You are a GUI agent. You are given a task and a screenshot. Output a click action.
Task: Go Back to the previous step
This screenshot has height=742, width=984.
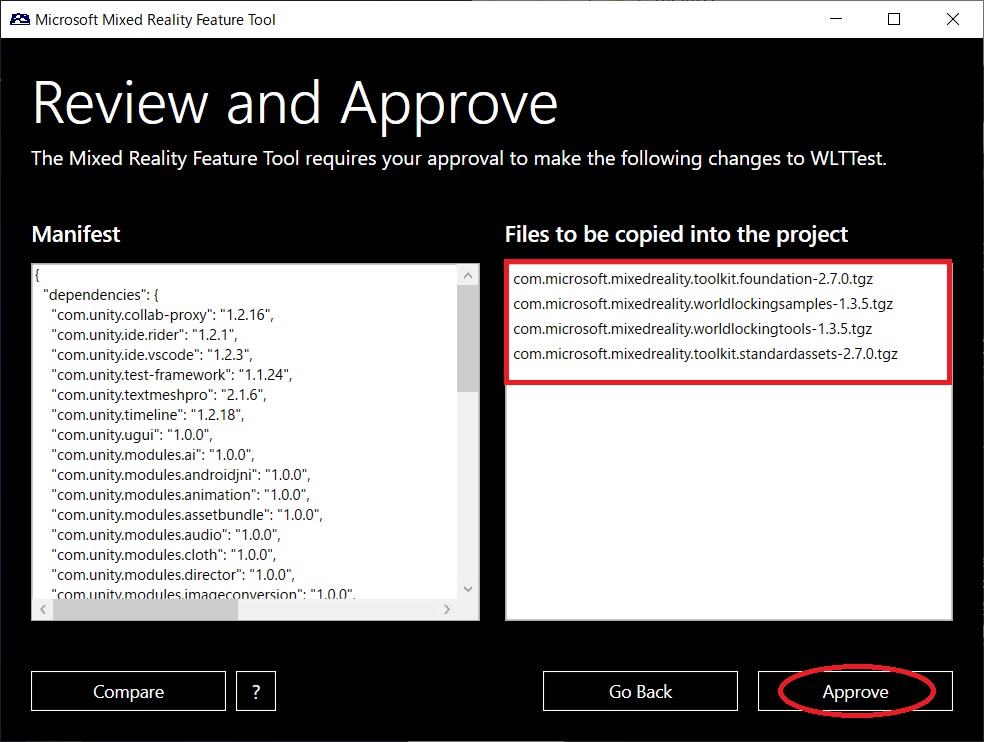(x=640, y=691)
